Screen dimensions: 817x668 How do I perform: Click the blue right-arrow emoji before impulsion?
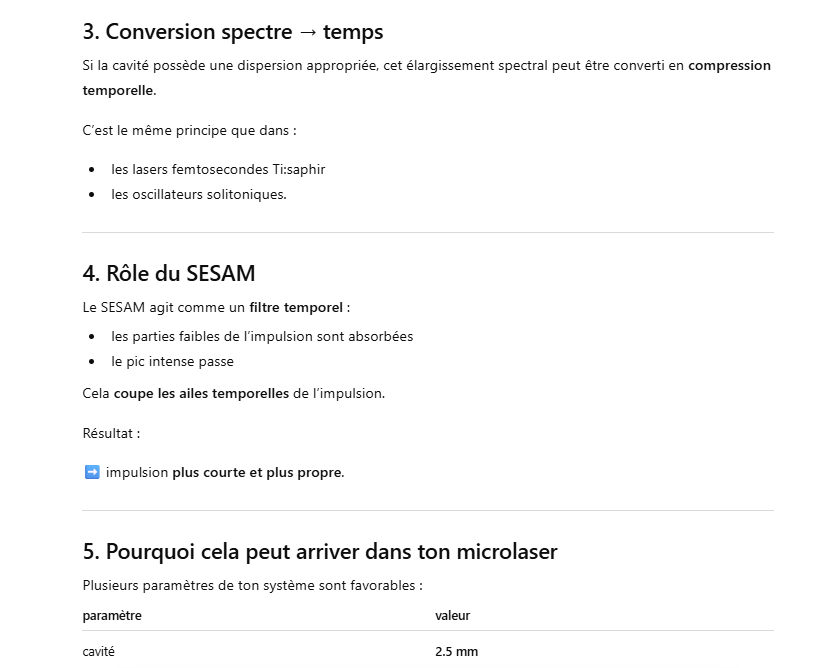coord(92,472)
